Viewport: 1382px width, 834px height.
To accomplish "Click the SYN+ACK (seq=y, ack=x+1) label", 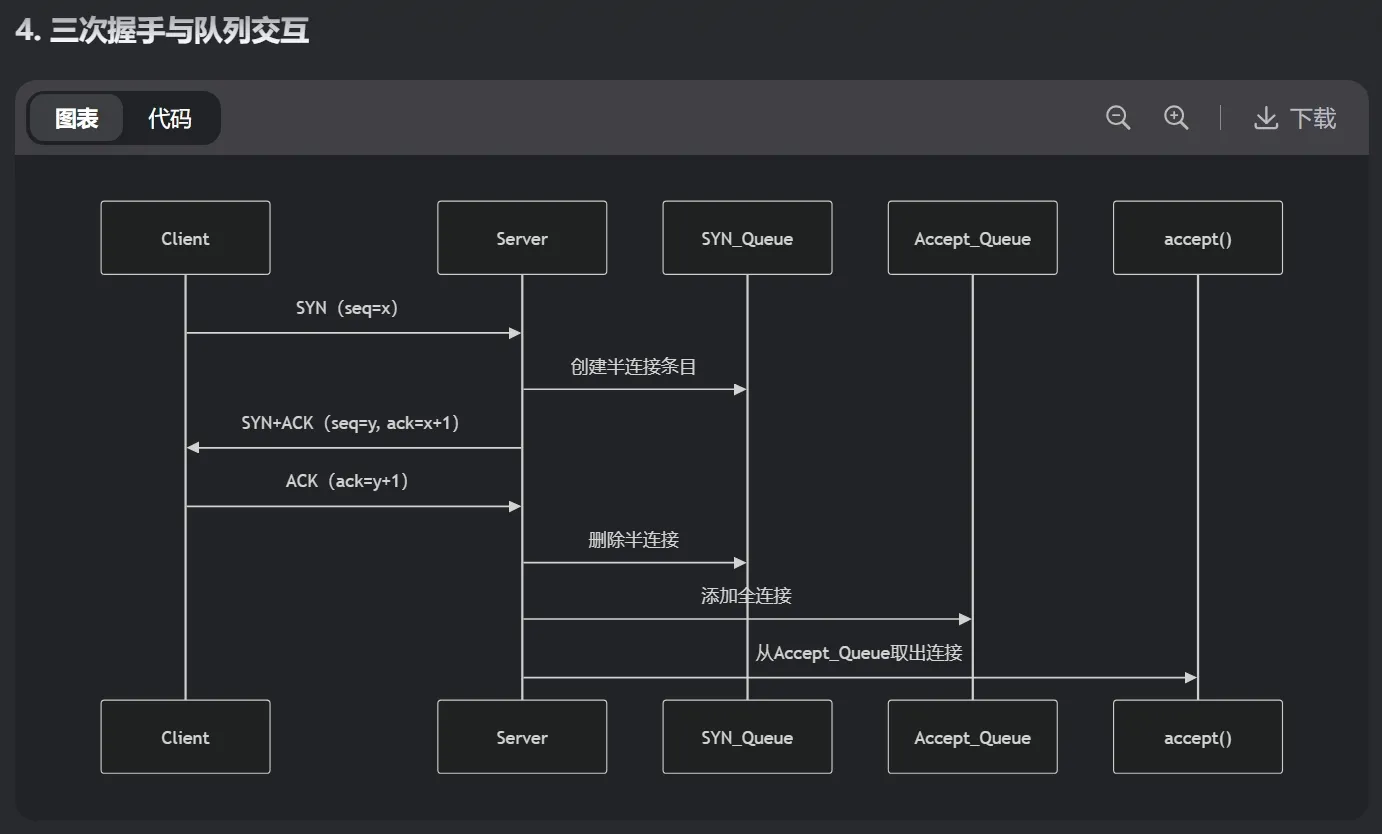I will point(350,423).
